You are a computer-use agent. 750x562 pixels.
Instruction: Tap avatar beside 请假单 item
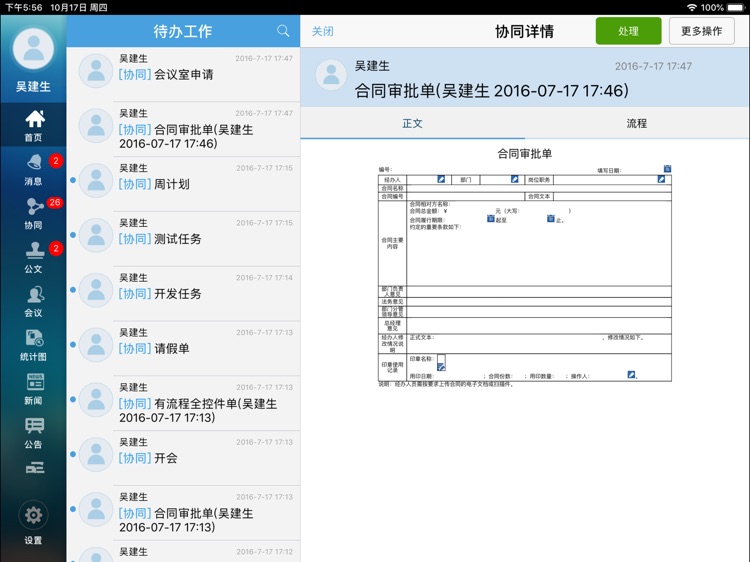click(x=96, y=345)
